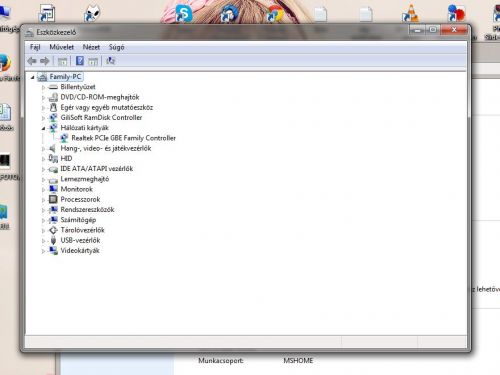
Task: Select the text 'Tárolóvezérlők'
Action: pyautogui.click(x=82, y=230)
